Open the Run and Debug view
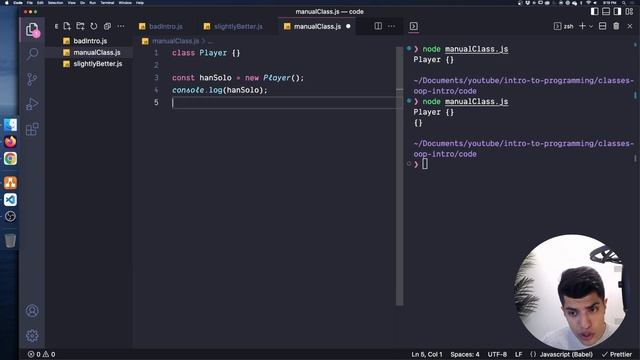The height and width of the screenshot is (360, 640). pos(32,104)
